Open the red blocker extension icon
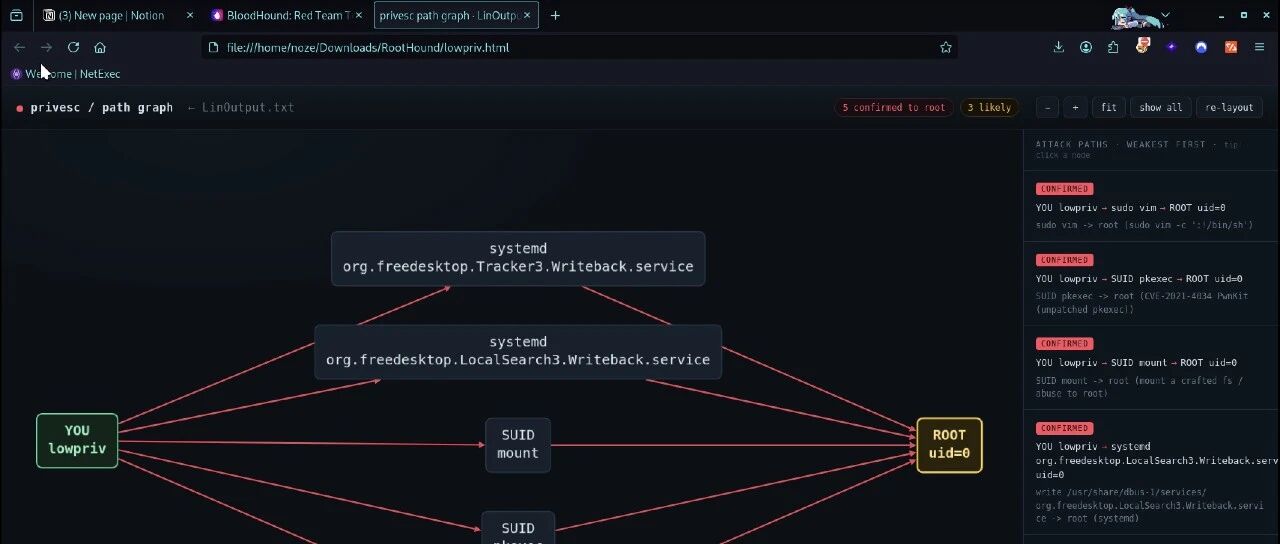This screenshot has width=1280, height=544. pyautogui.click(x=1143, y=47)
